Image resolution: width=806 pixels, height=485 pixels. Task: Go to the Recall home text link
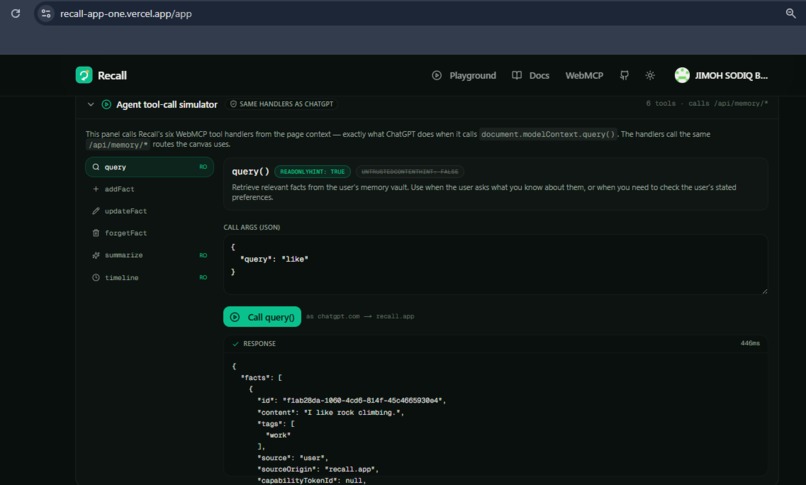(x=112, y=76)
